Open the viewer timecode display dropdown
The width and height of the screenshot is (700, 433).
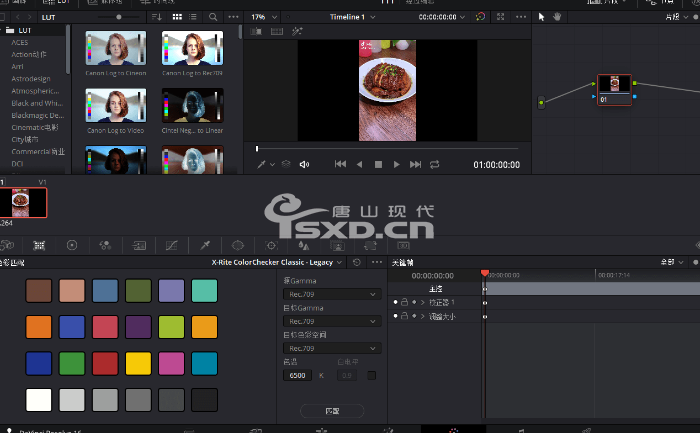[x=442, y=17]
